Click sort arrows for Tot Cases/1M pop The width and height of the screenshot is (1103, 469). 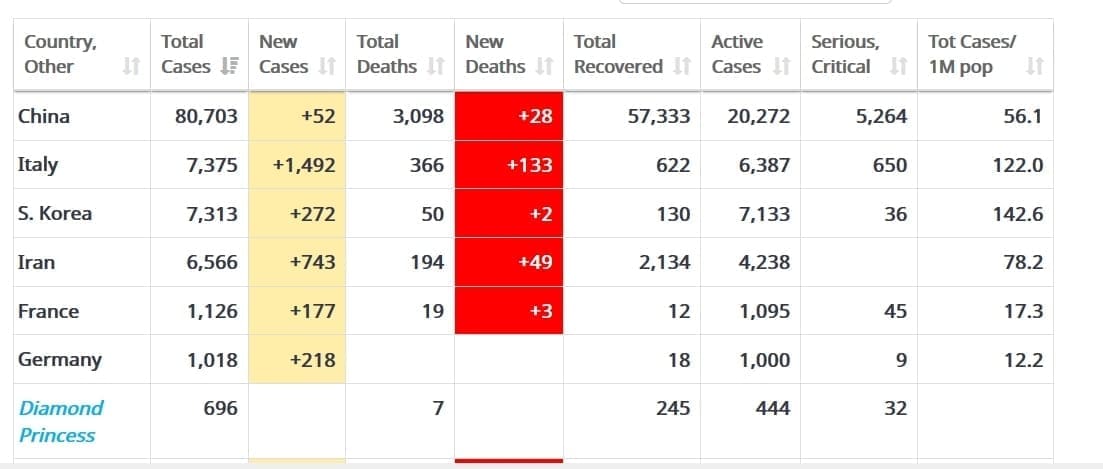[x=1035, y=67]
